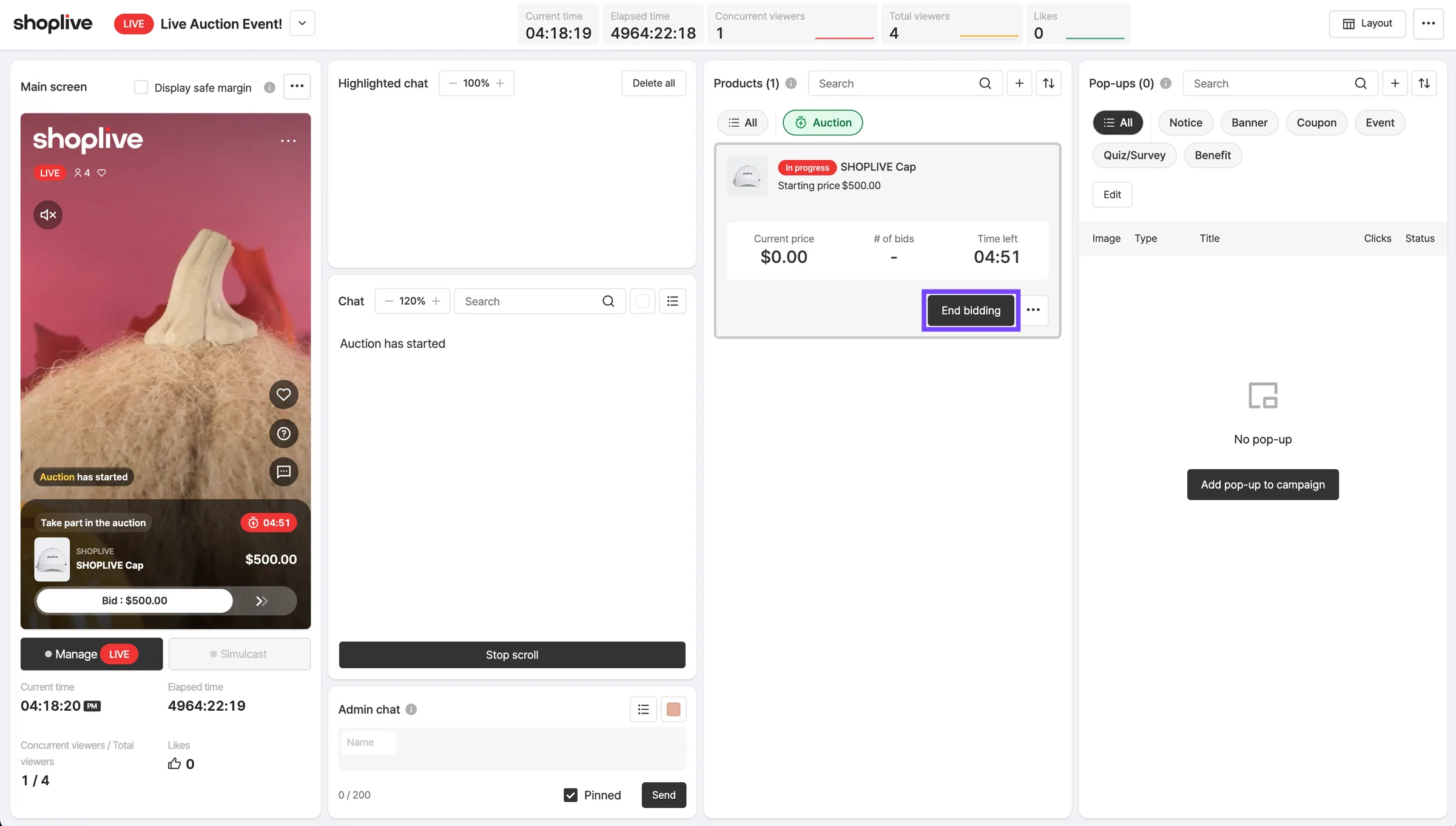This screenshot has height=826, width=1456.
Task: Show Products info tooltip icon
Action: tap(790, 83)
